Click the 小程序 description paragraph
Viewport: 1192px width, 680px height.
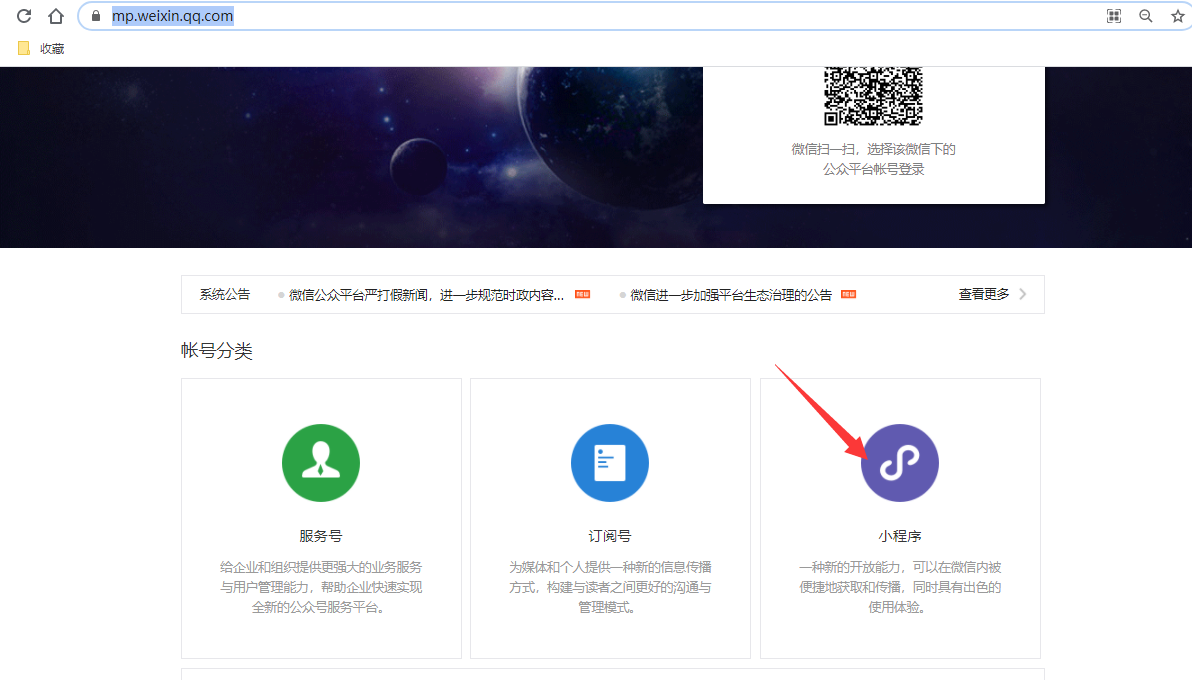click(x=900, y=587)
